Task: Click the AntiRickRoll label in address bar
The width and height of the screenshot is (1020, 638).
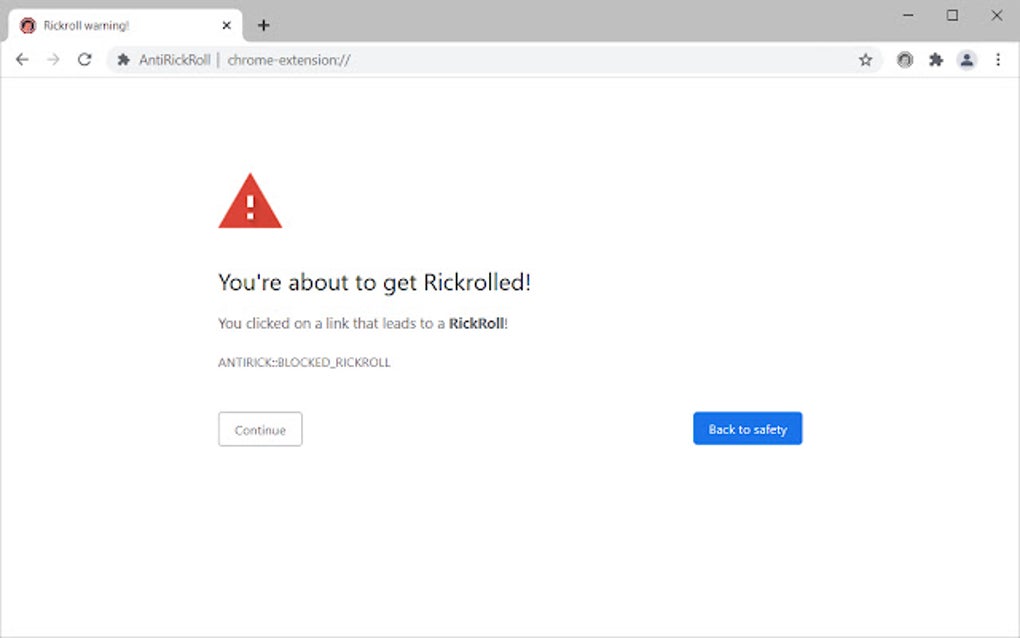Action: 174,60
